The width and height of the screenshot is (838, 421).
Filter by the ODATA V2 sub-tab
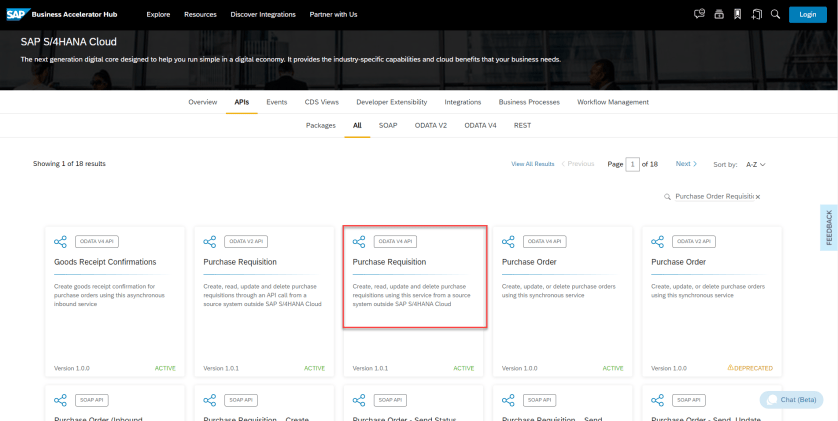(x=431, y=126)
